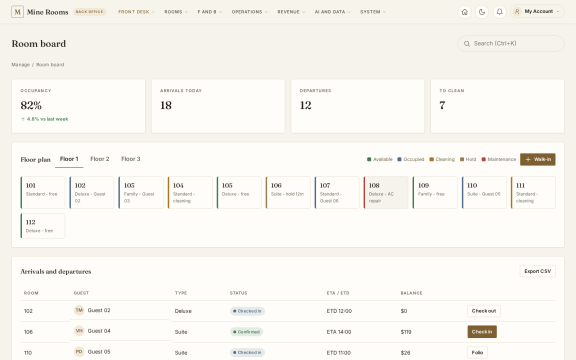Open Folio for room 110
Viewport: 576px width, 360px height.
click(477, 353)
